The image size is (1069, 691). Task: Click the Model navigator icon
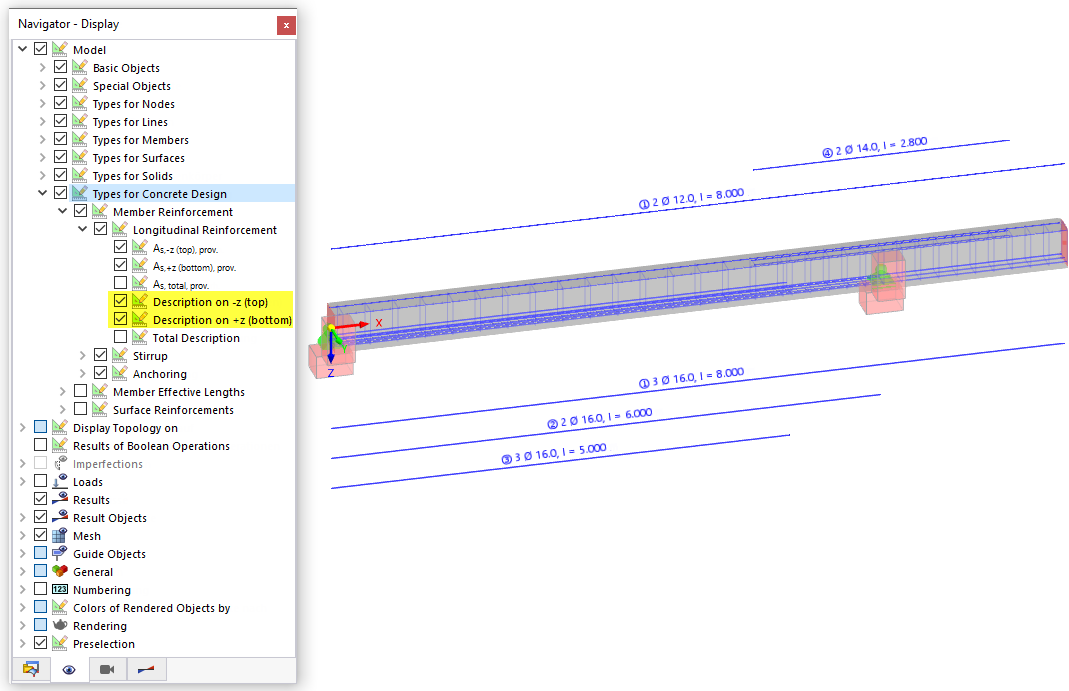tap(60, 48)
